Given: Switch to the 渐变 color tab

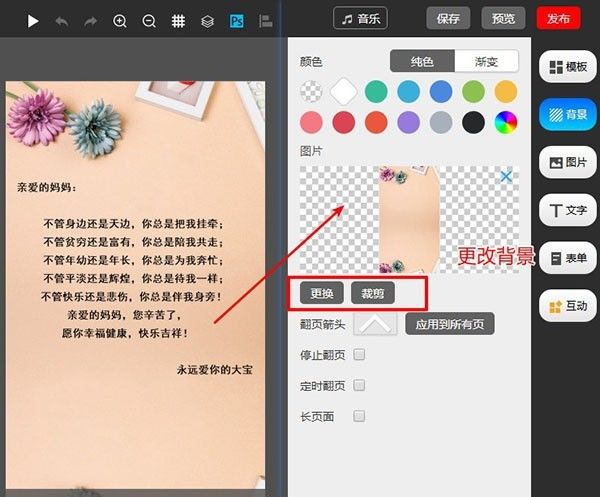Looking at the screenshot, I should point(486,61).
